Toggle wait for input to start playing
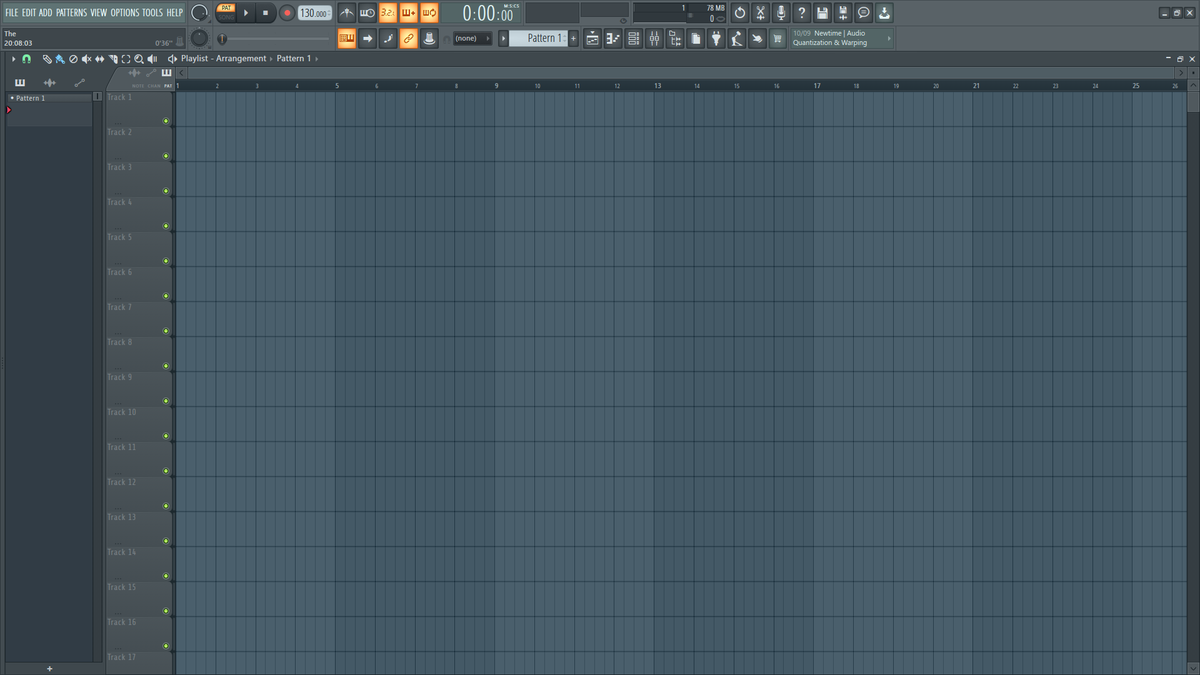 pyautogui.click(x=367, y=13)
